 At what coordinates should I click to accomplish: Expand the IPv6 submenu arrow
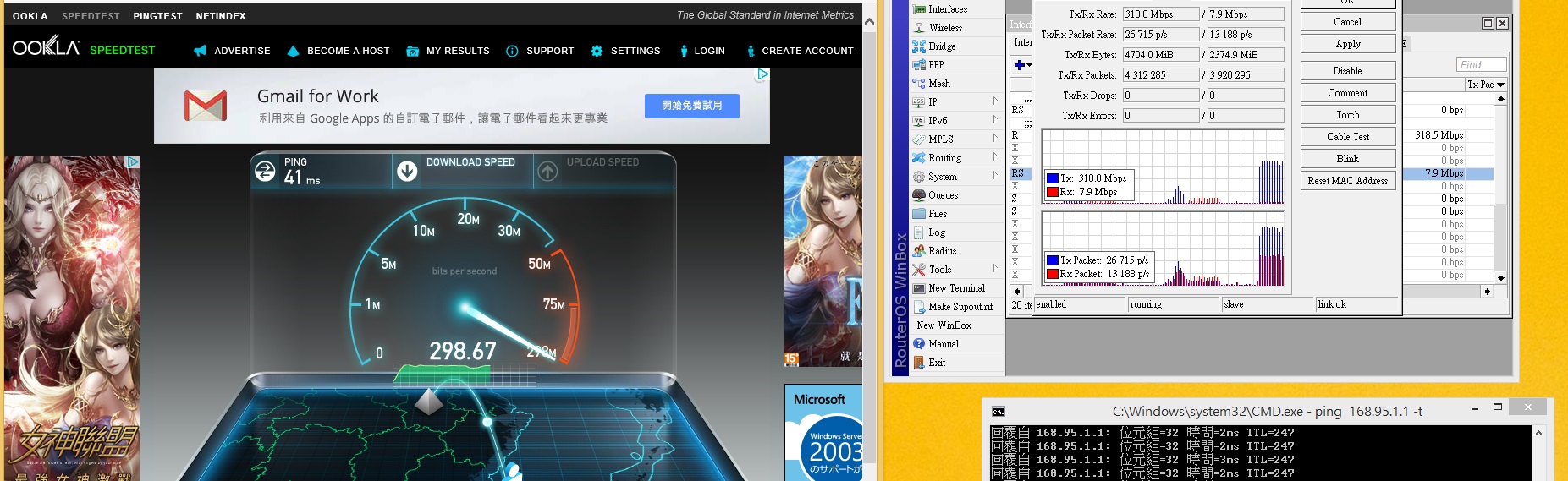pyautogui.click(x=995, y=120)
